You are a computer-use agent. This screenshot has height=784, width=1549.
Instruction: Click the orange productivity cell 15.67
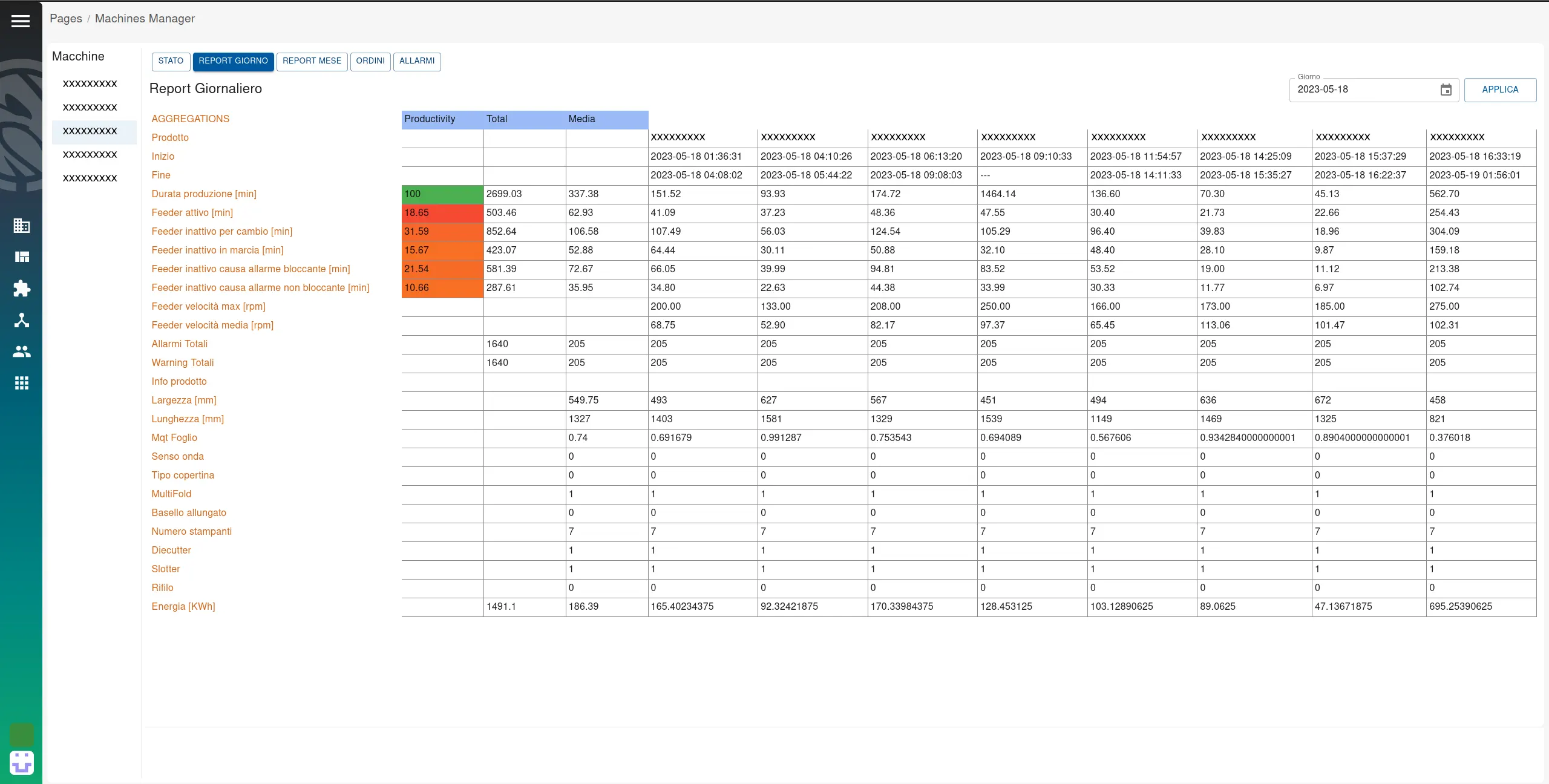point(442,250)
